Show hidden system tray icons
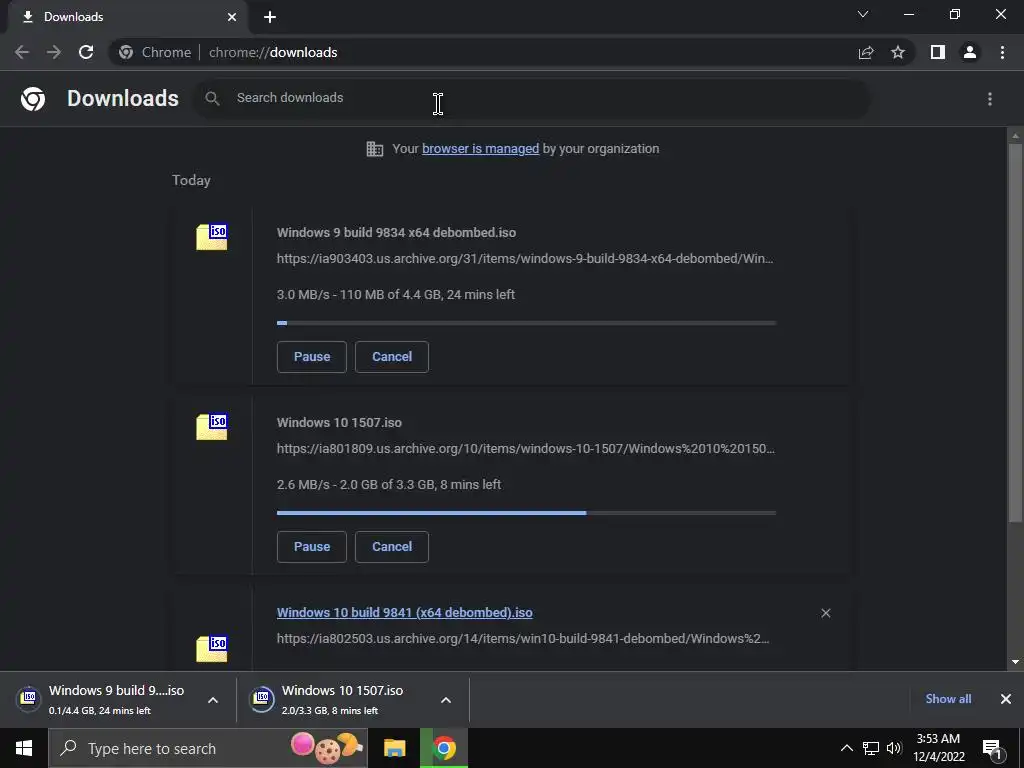Screen dimensions: 1024x768 pos(846,748)
